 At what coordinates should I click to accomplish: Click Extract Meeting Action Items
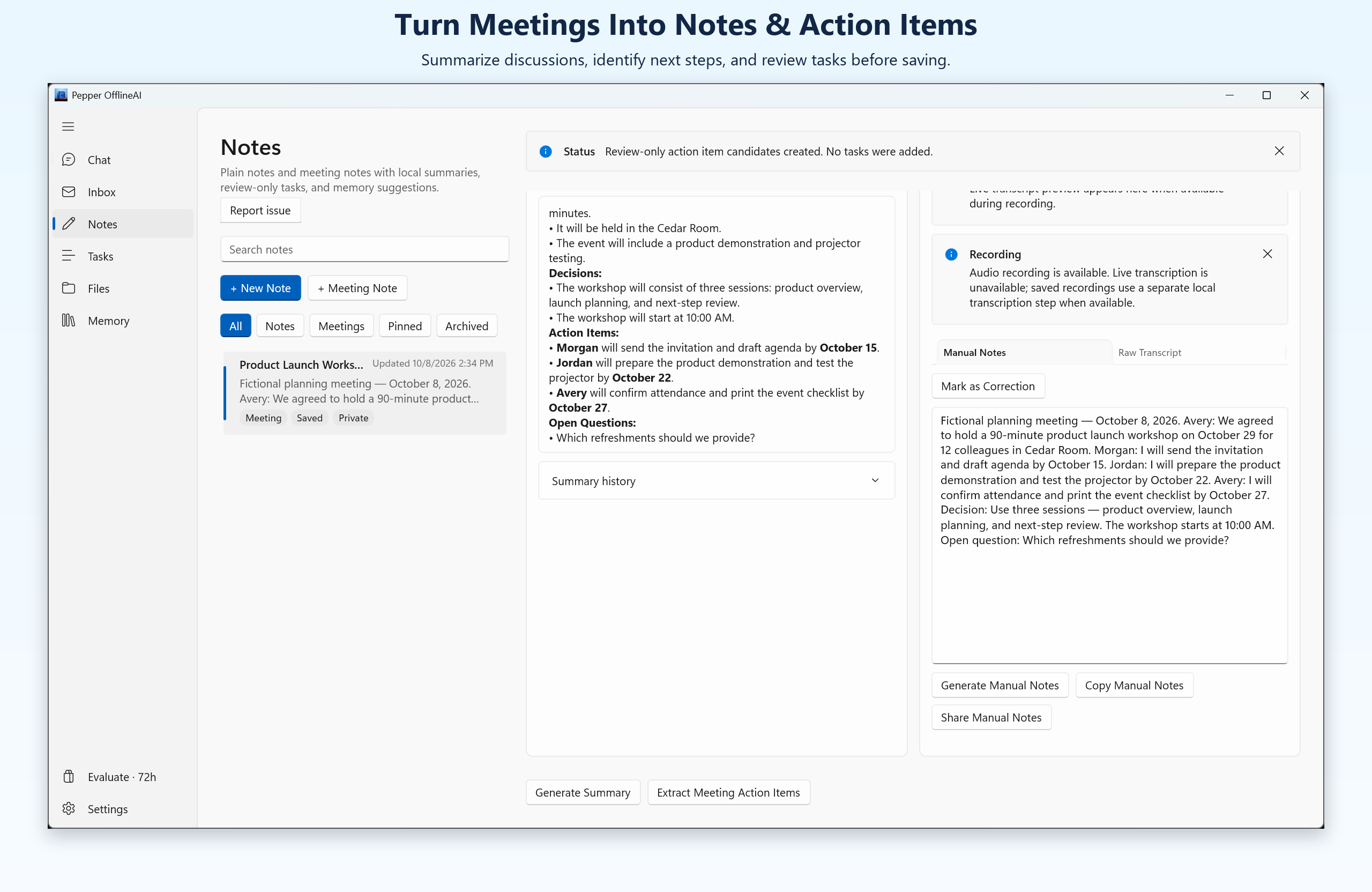click(x=728, y=792)
